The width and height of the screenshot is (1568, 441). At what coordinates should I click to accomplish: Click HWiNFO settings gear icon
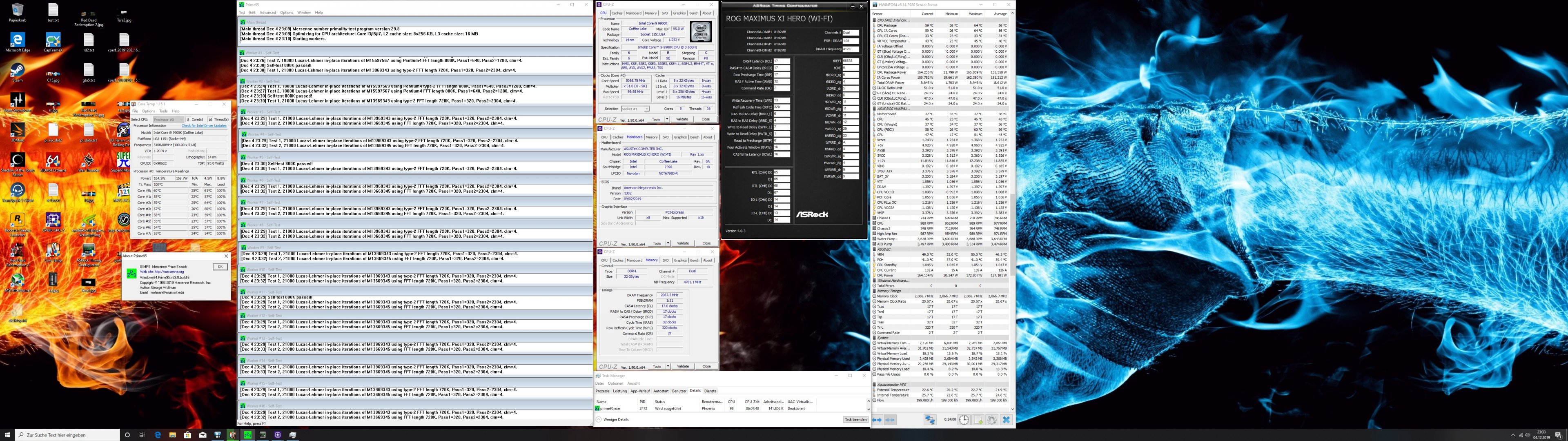(991, 420)
